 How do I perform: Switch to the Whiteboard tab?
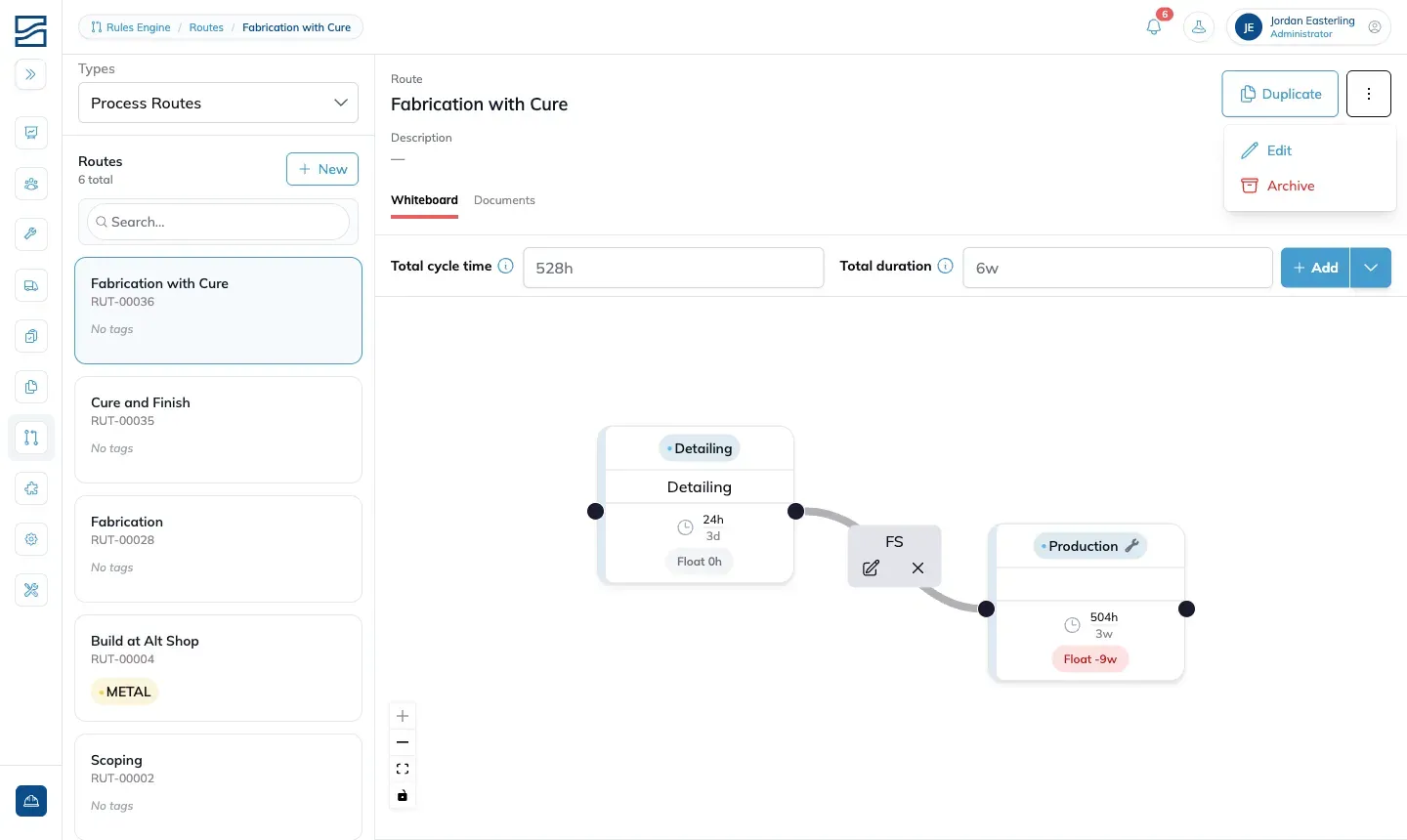pos(424,200)
